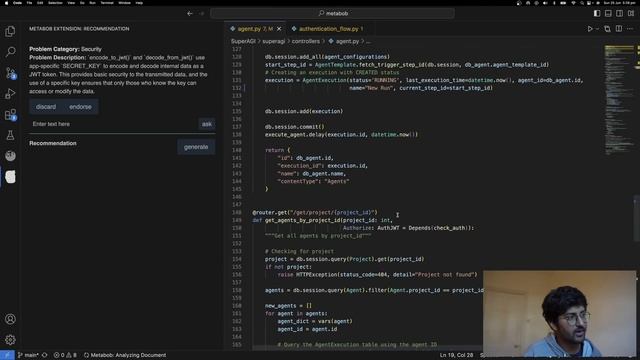640x360 pixels.
Task: Toggle the bottom panel layout button
Action: (x=608, y=13)
